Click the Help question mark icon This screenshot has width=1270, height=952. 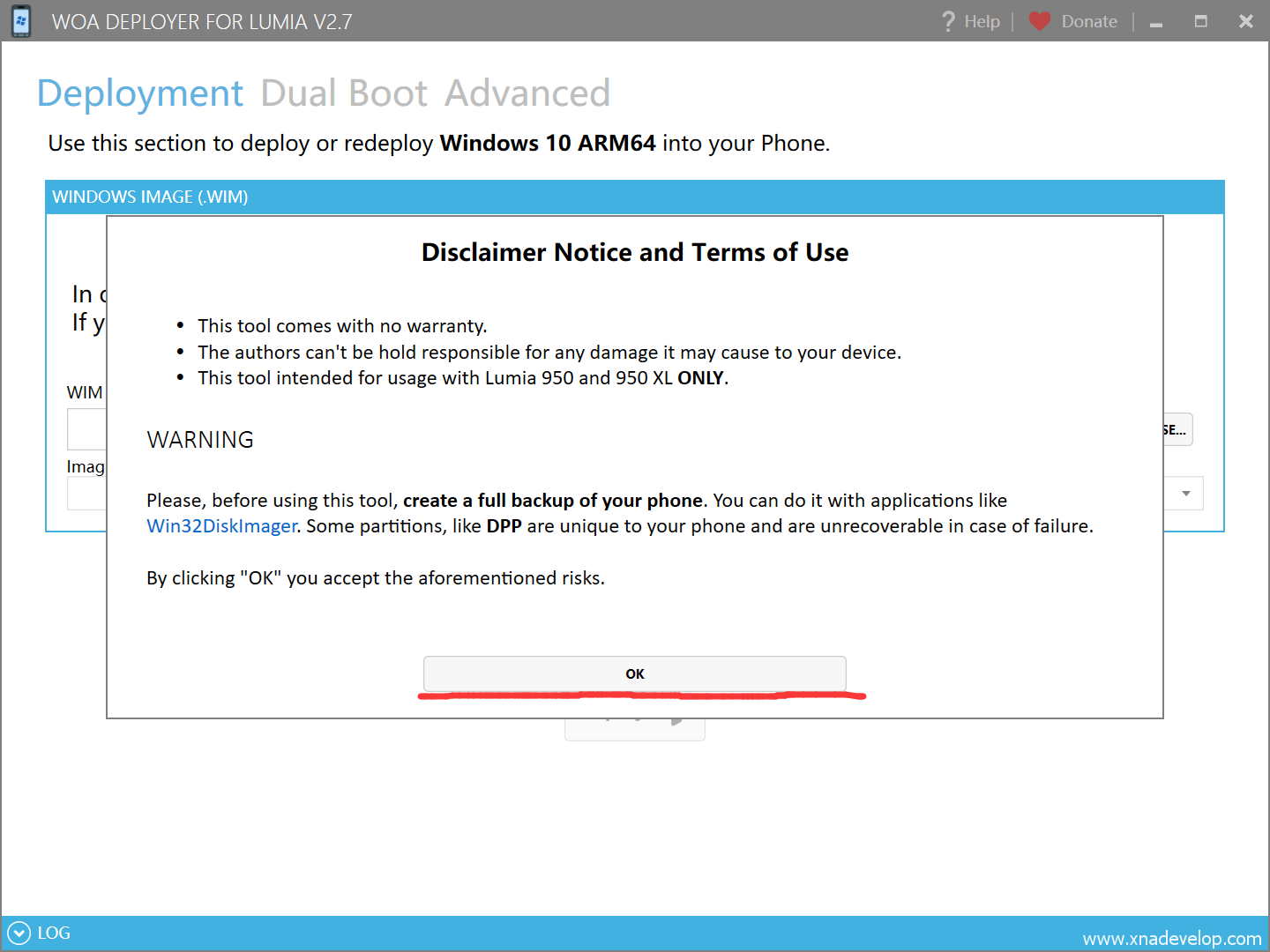click(948, 21)
